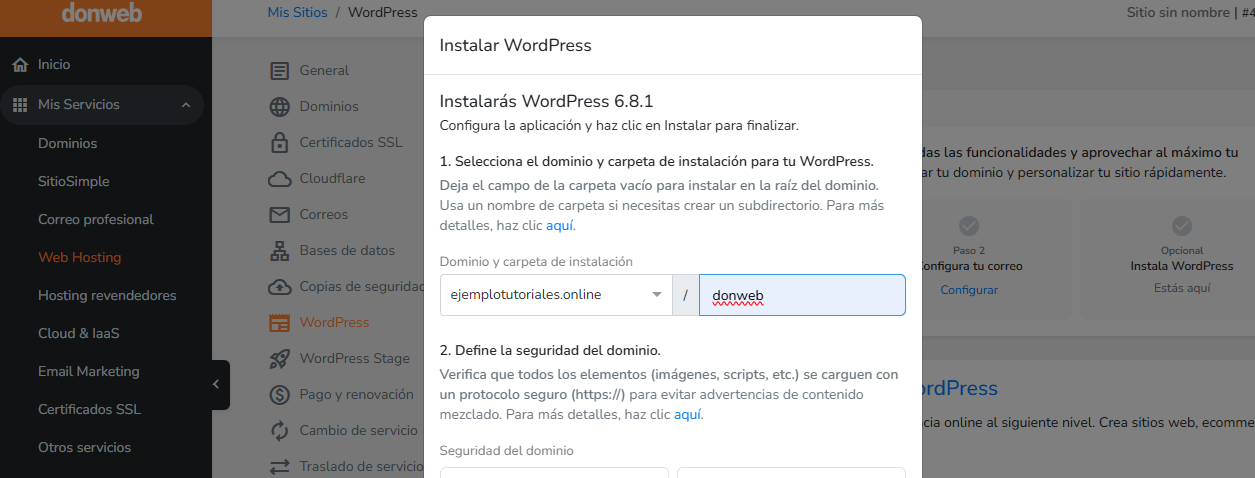Click the Cambio de servicio refresh icon
This screenshot has width=1255, height=478.
tap(280, 431)
